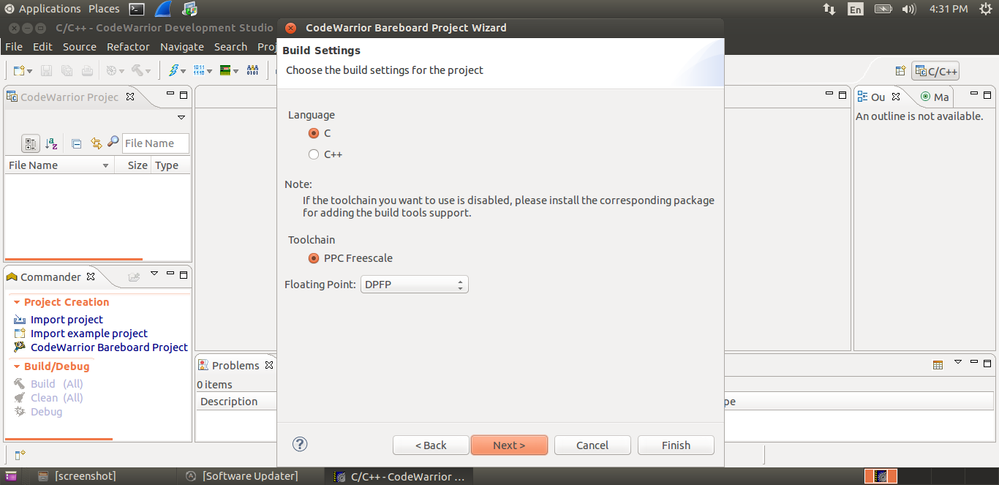
Task: Open the Navigate menu
Action: (x=182, y=47)
